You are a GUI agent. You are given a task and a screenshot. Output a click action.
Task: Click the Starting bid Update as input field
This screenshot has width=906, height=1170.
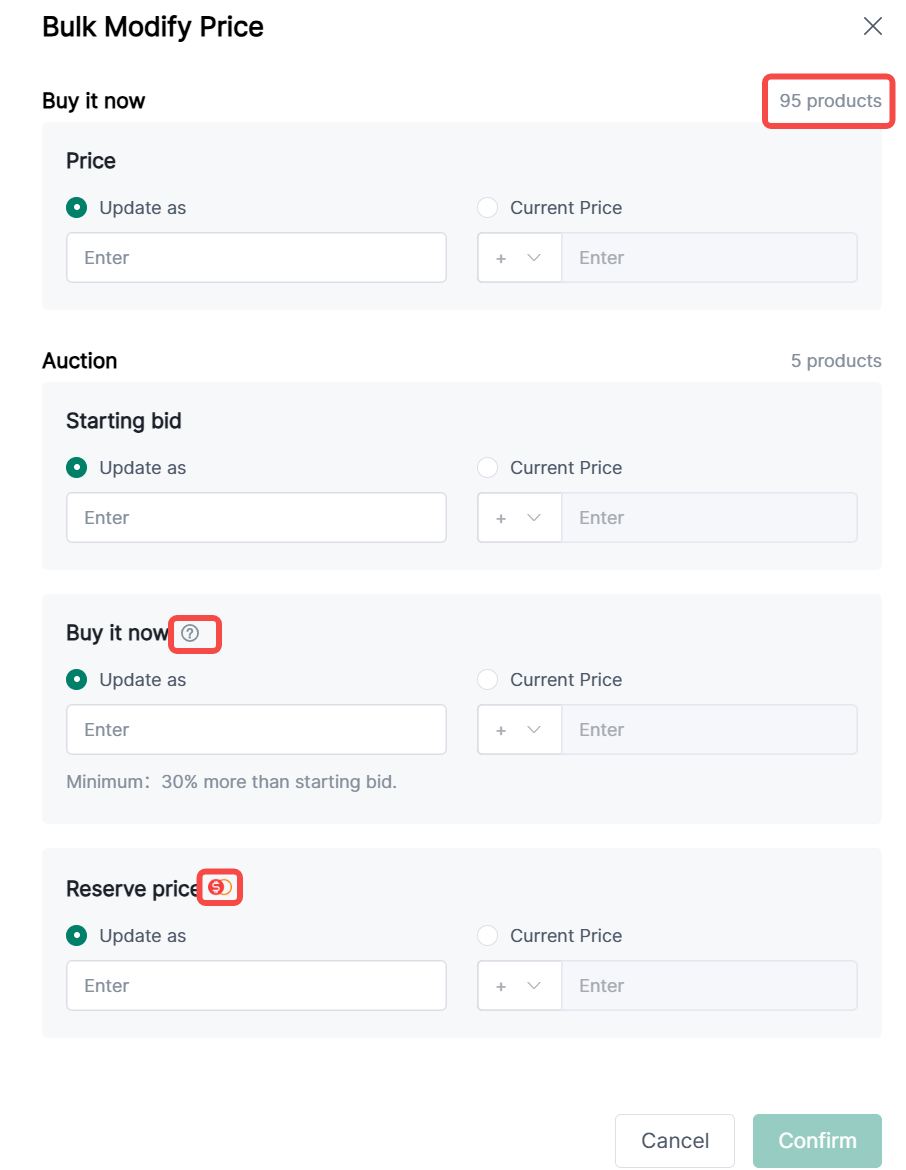(x=256, y=518)
